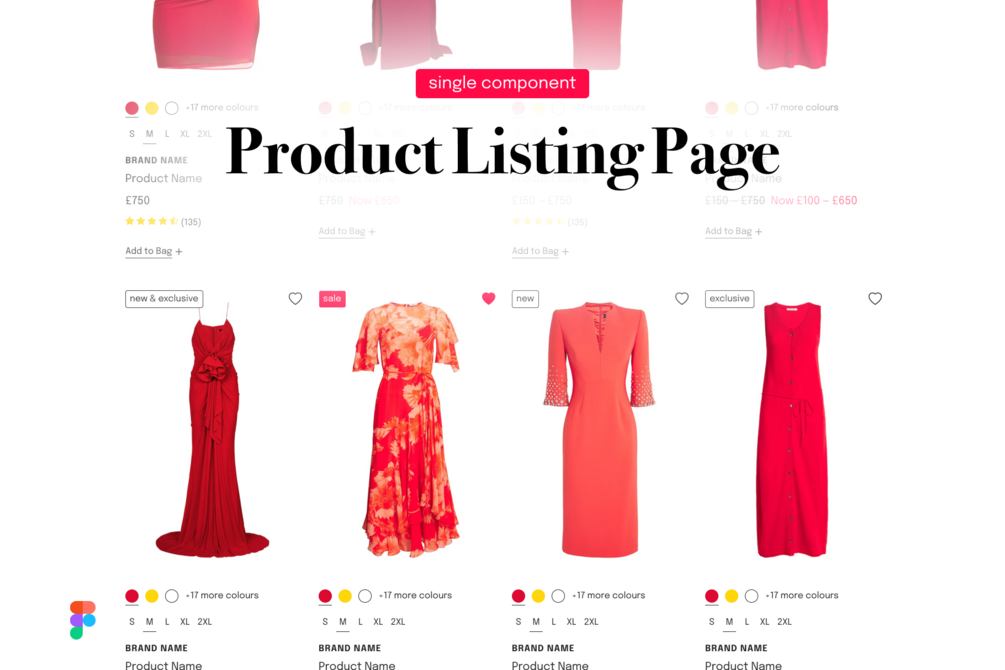Choose yellow colour swatch under coral dress
Image resolution: width=1005 pixels, height=670 pixels.
(x=538, y=596)
